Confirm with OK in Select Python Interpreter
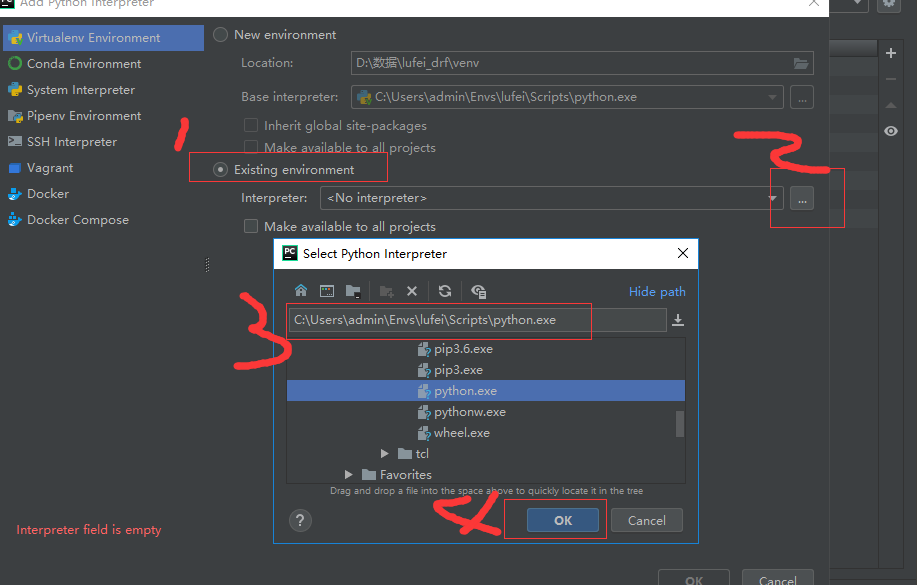This screenshot has height=585, width=917. [563, 520]
